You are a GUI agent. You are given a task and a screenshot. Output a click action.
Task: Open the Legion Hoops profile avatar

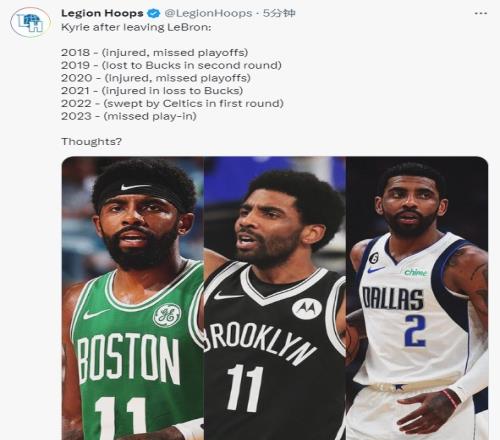pyautogui.click(x=31, y=22)
